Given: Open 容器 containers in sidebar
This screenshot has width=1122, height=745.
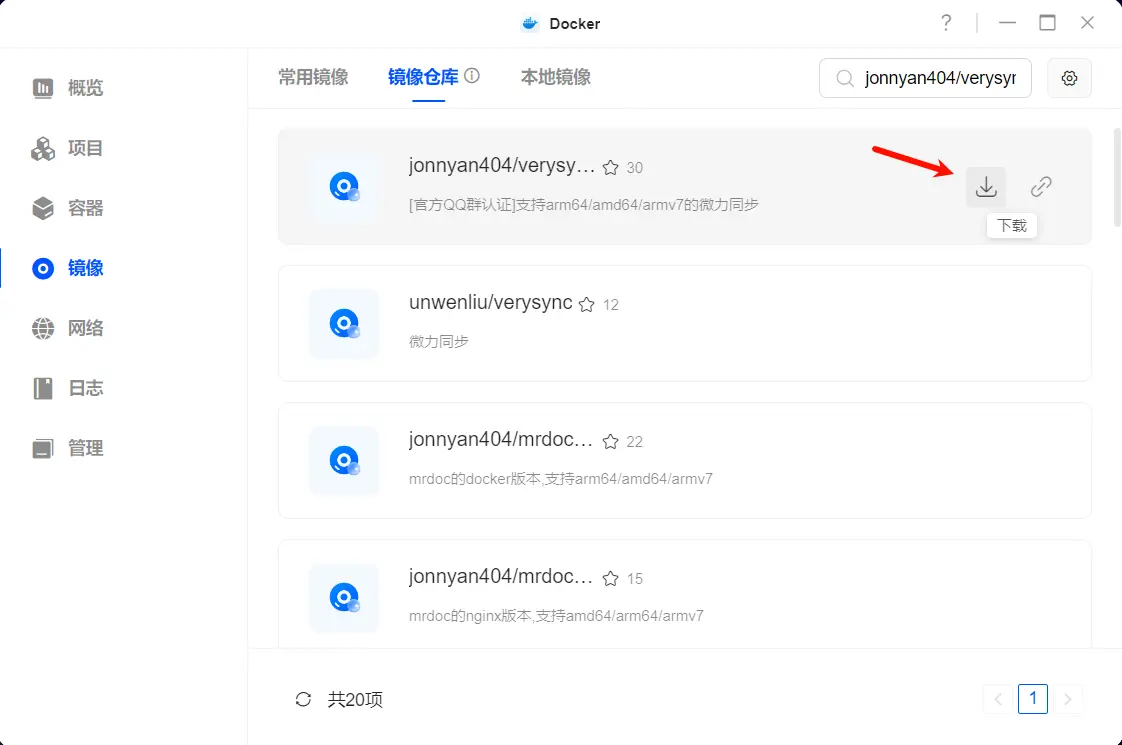Looking at the screenshot, I should [69, 208].
